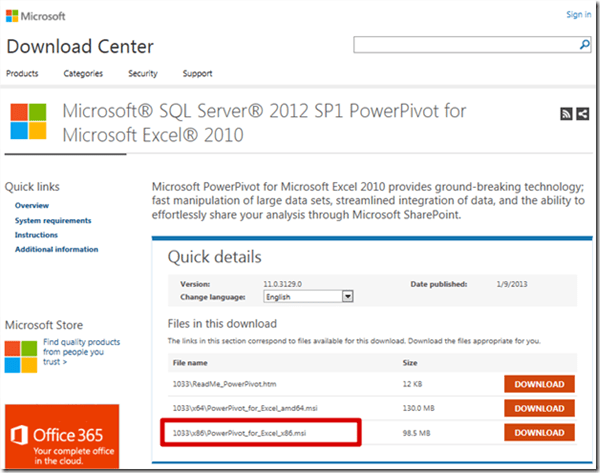Viewport: 600px width, 473px height.
Task: Click into the Download Center search box
Action: coord(463,45)
